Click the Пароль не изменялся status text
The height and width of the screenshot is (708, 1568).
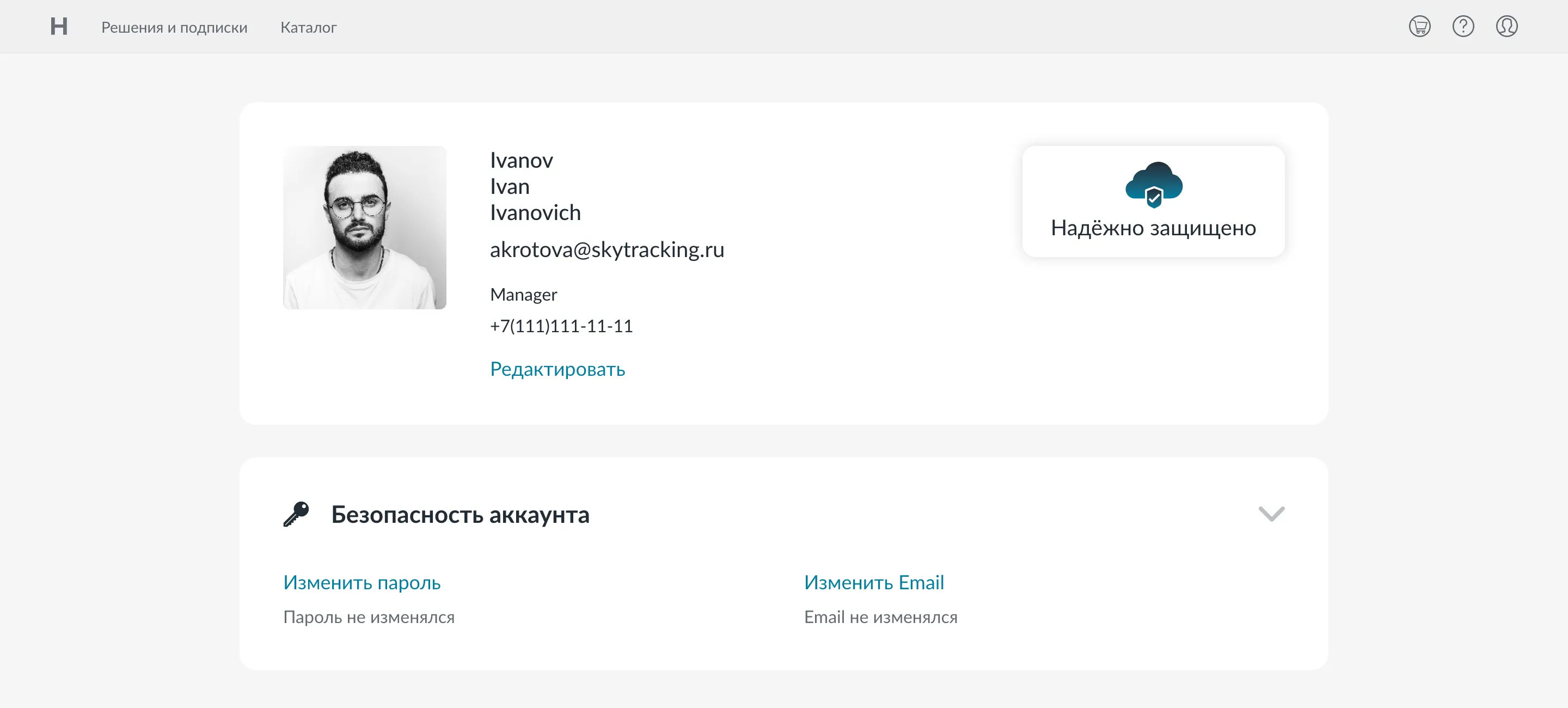pyautogui.click(x=368, y=617)
